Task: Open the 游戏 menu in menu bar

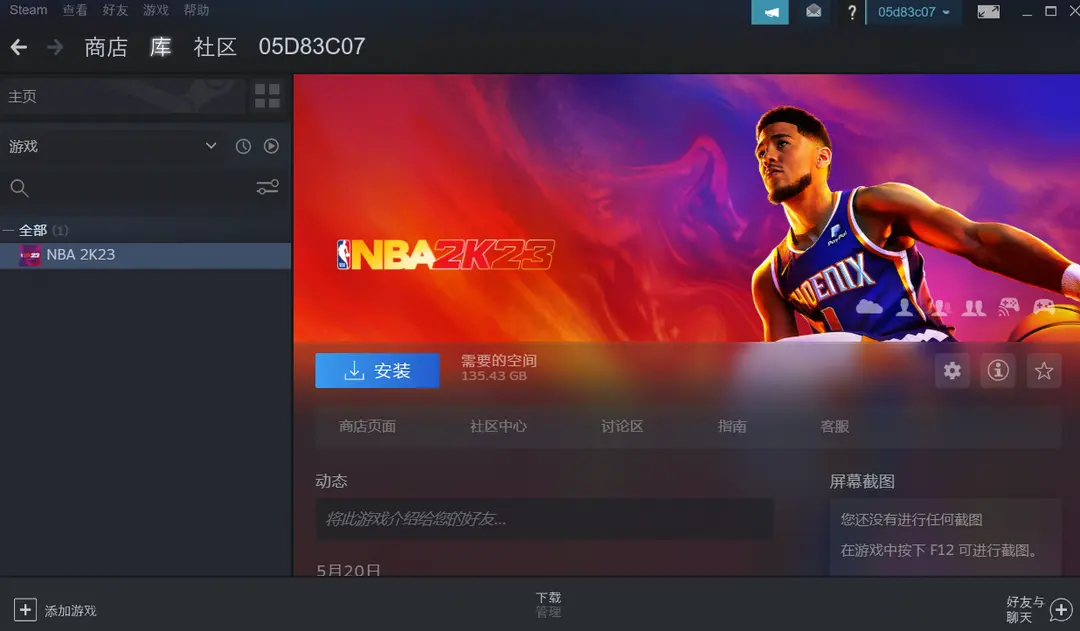Action: point(156,10)
